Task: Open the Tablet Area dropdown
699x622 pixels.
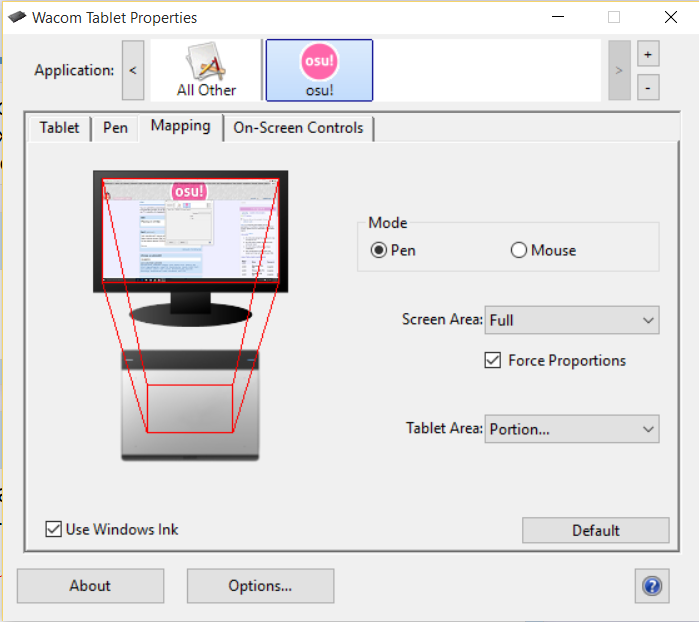Action: 572,429
